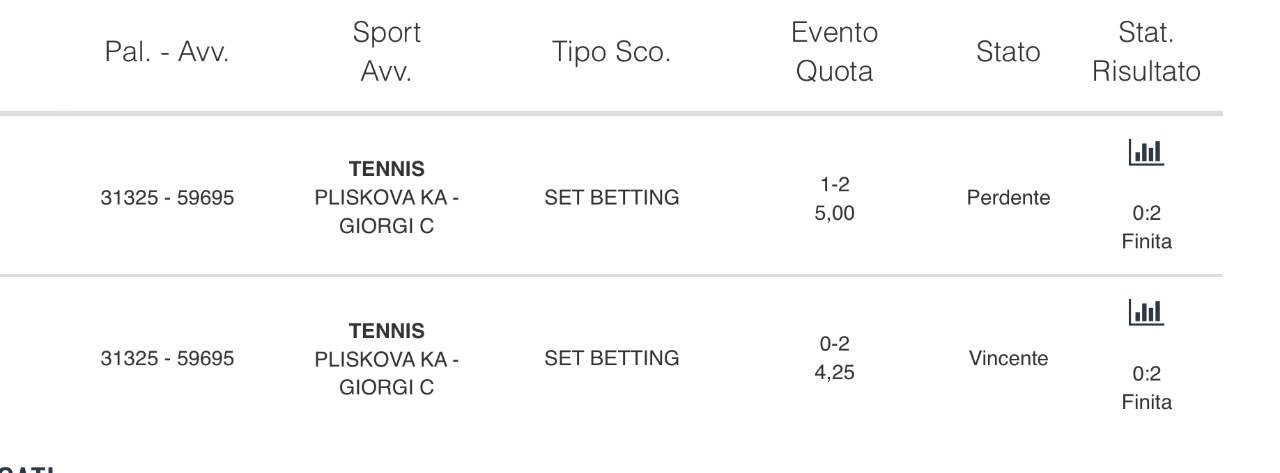
Task: Select the "Evento Quota" column header
Action: click(x=835, y=53)
